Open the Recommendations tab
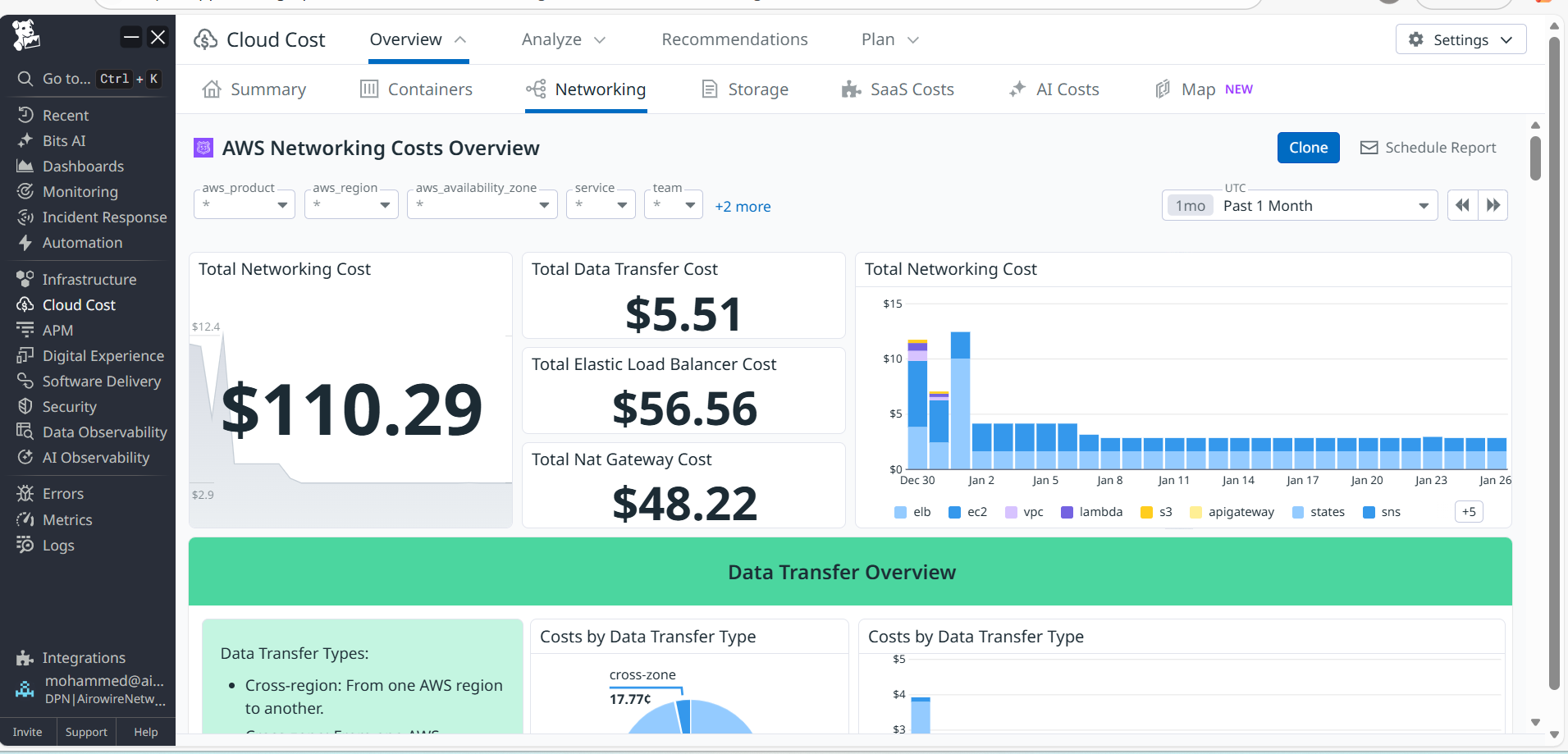This screenshot has width=1568, height=754. 734,39
